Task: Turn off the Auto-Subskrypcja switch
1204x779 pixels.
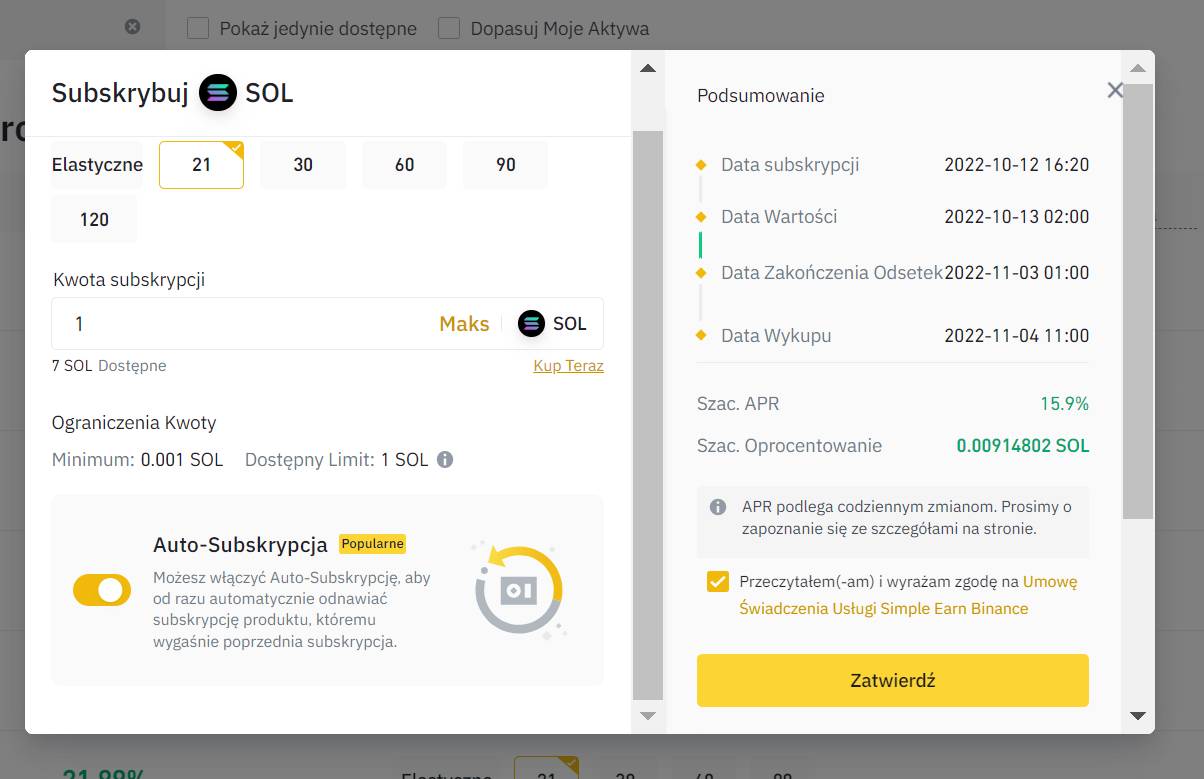Action: (x=101, y=590)
